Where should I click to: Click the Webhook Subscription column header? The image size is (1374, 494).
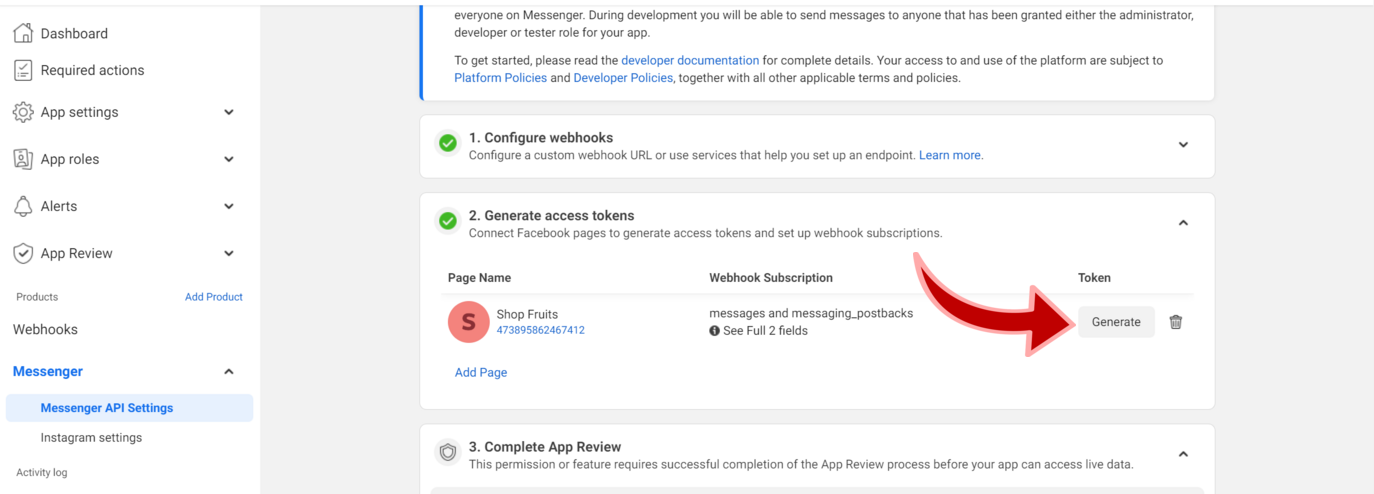771,278
